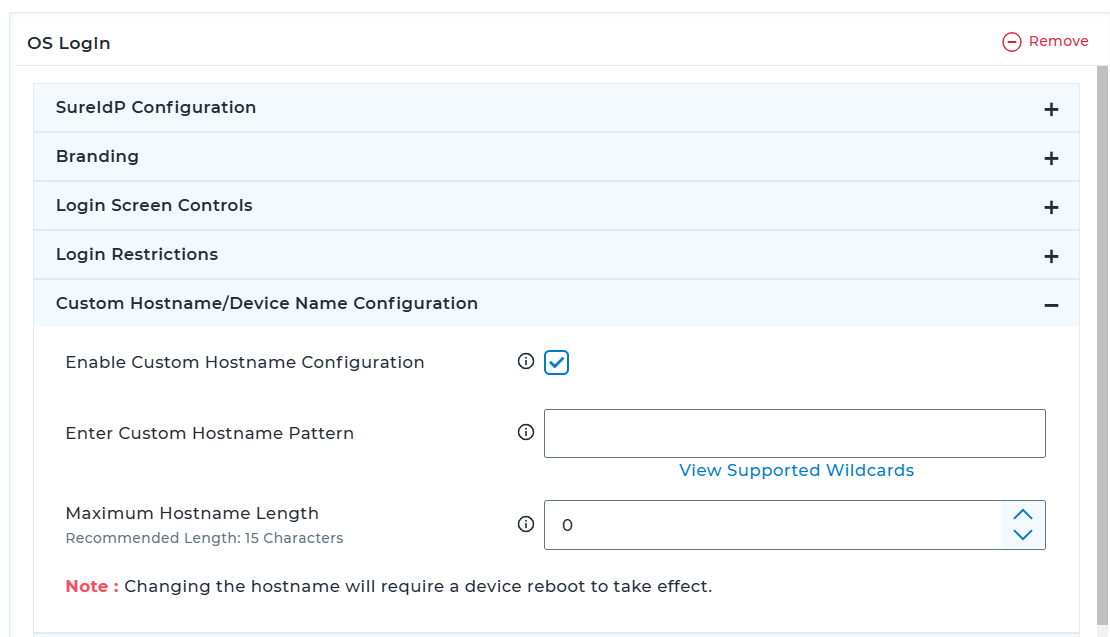Click info icon beside Enter Custom Hostname Pattern

pyautogui.click(x=526, y=433)
